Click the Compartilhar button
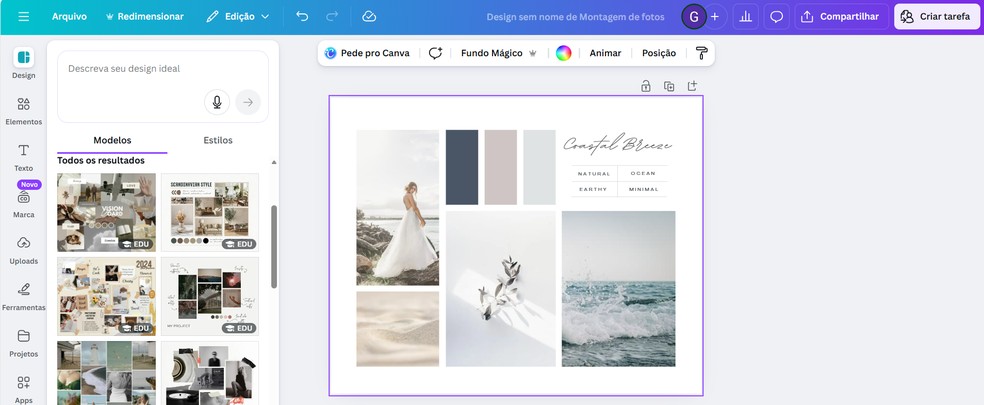The width and height of the screenshot is (984, 405). tap(842, 17)
